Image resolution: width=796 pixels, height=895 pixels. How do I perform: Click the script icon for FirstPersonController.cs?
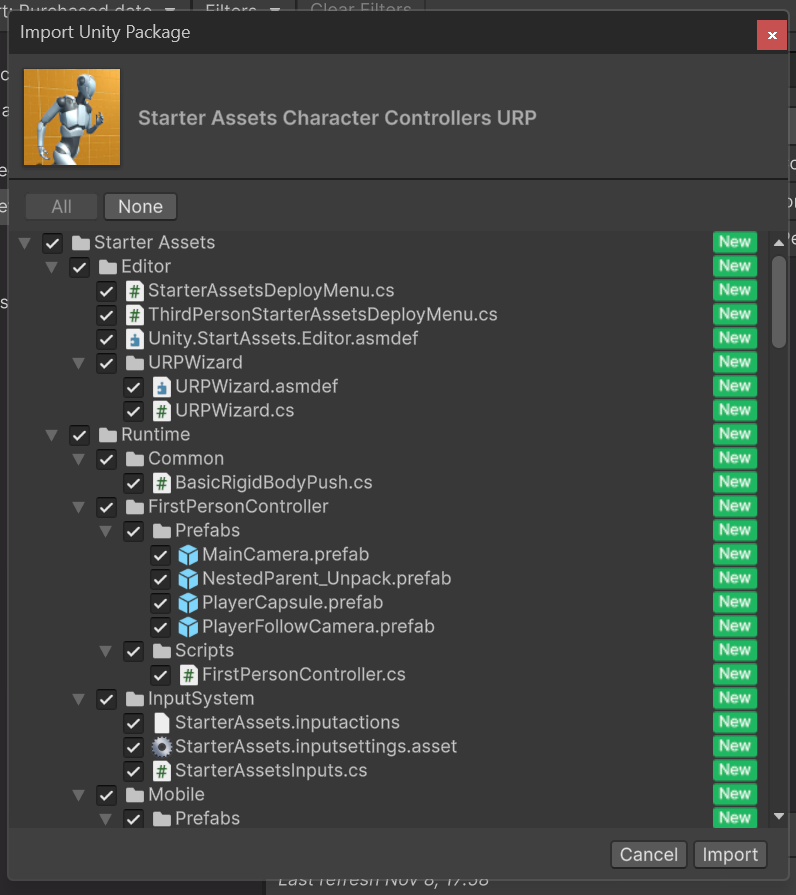coord(188,675)
